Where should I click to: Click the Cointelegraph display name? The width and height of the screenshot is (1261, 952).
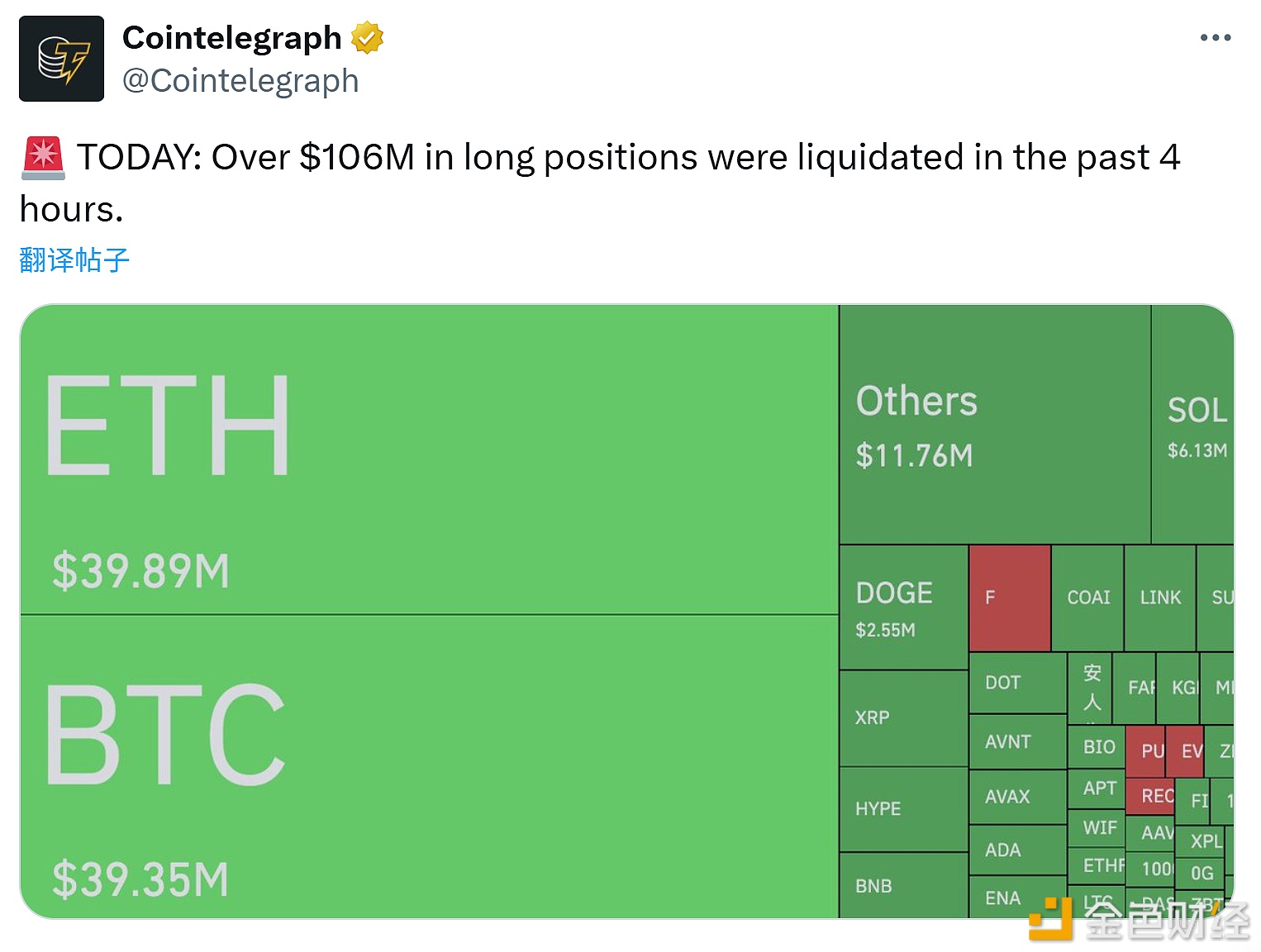pos(231,38)
